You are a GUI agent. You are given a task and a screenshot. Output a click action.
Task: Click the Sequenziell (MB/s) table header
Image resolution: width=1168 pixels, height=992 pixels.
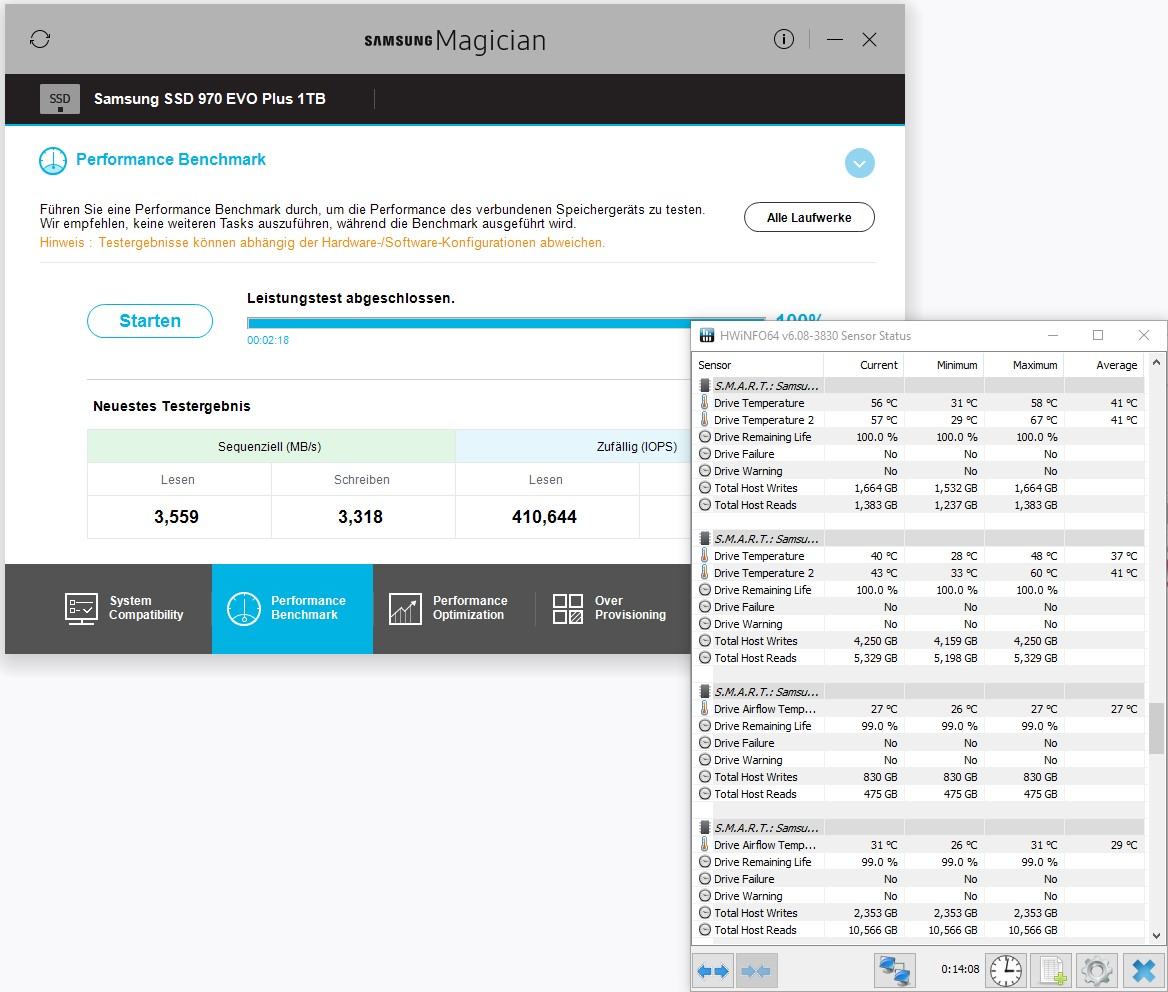pos(270,447)
